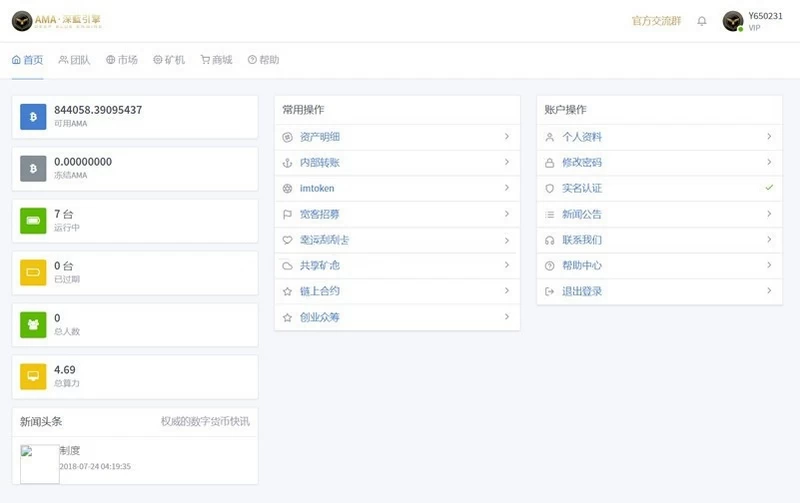Click the green battery icon for 运行中
The width and height of the screenshot is (800, 503).
coord(33,221)
